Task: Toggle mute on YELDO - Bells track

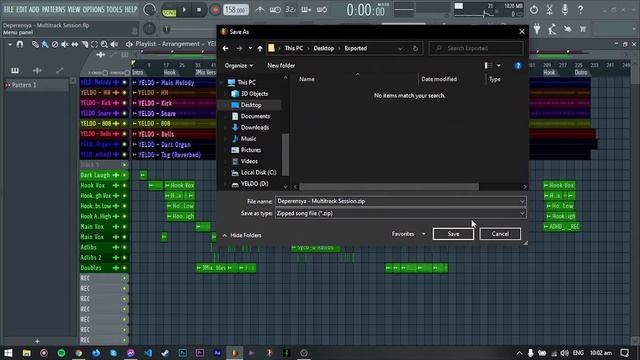Action: point(124,134)
